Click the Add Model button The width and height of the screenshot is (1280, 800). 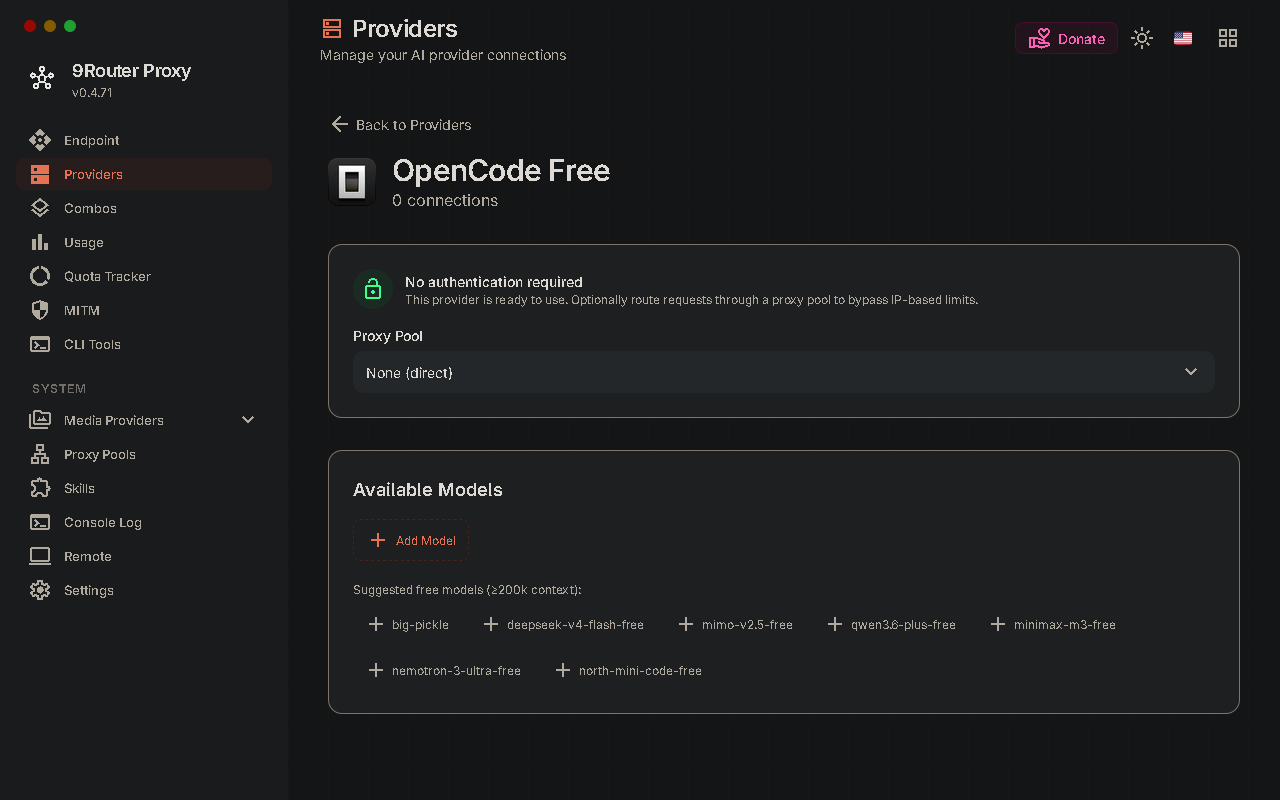(411, 540)
